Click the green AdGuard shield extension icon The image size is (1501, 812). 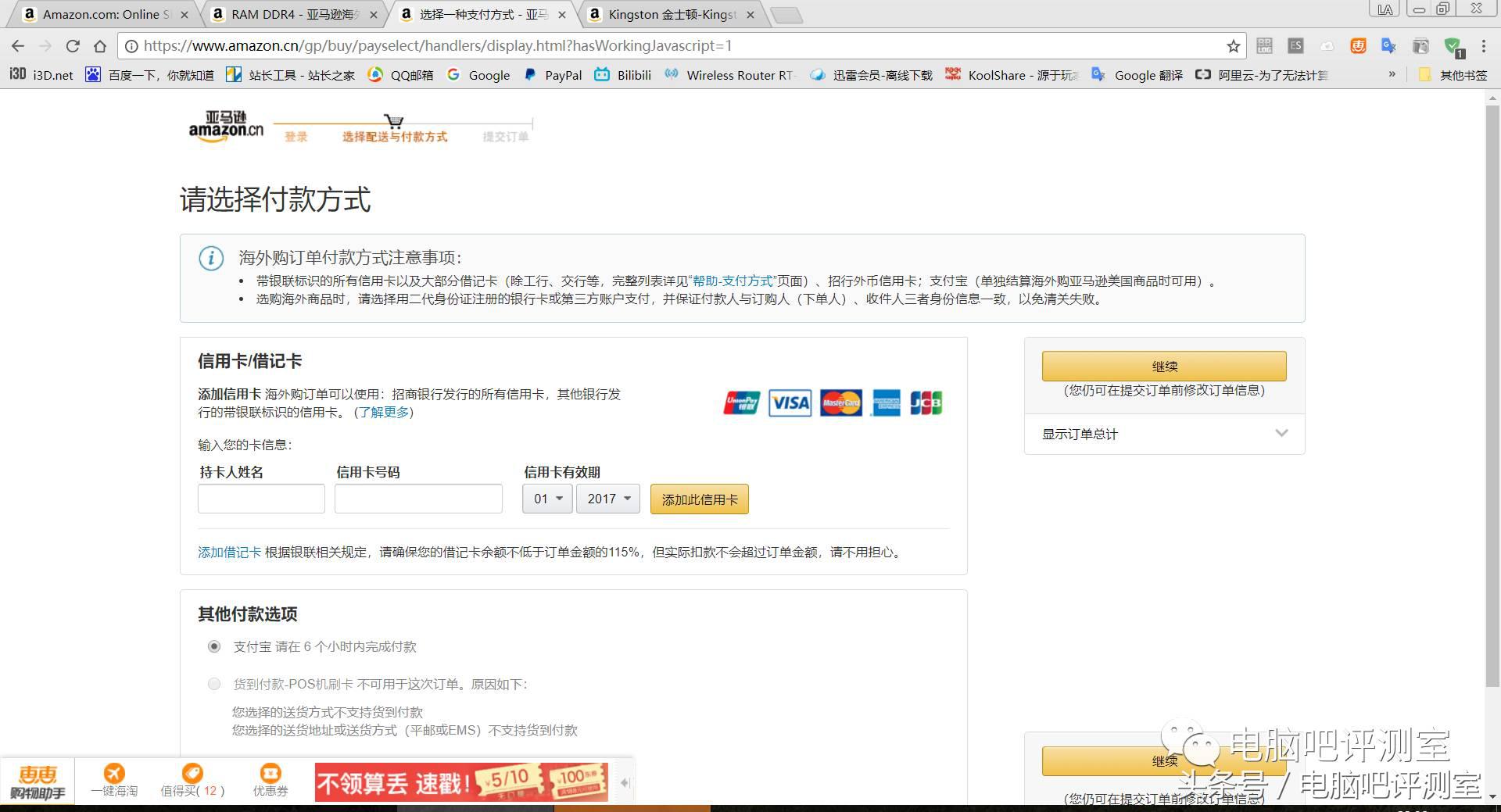coord(1452,46)
